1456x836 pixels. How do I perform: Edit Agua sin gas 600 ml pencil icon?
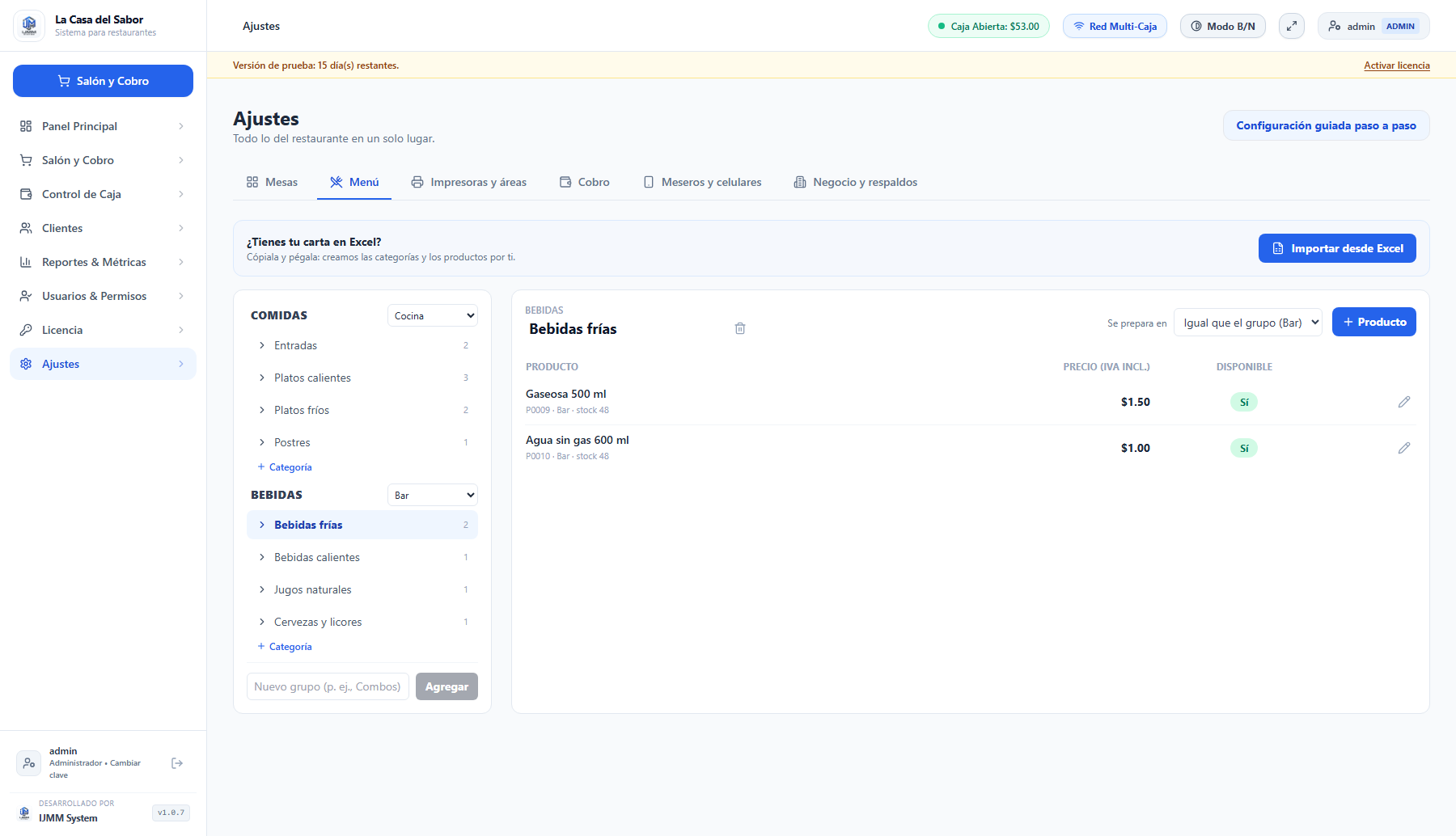[1404, 448]
